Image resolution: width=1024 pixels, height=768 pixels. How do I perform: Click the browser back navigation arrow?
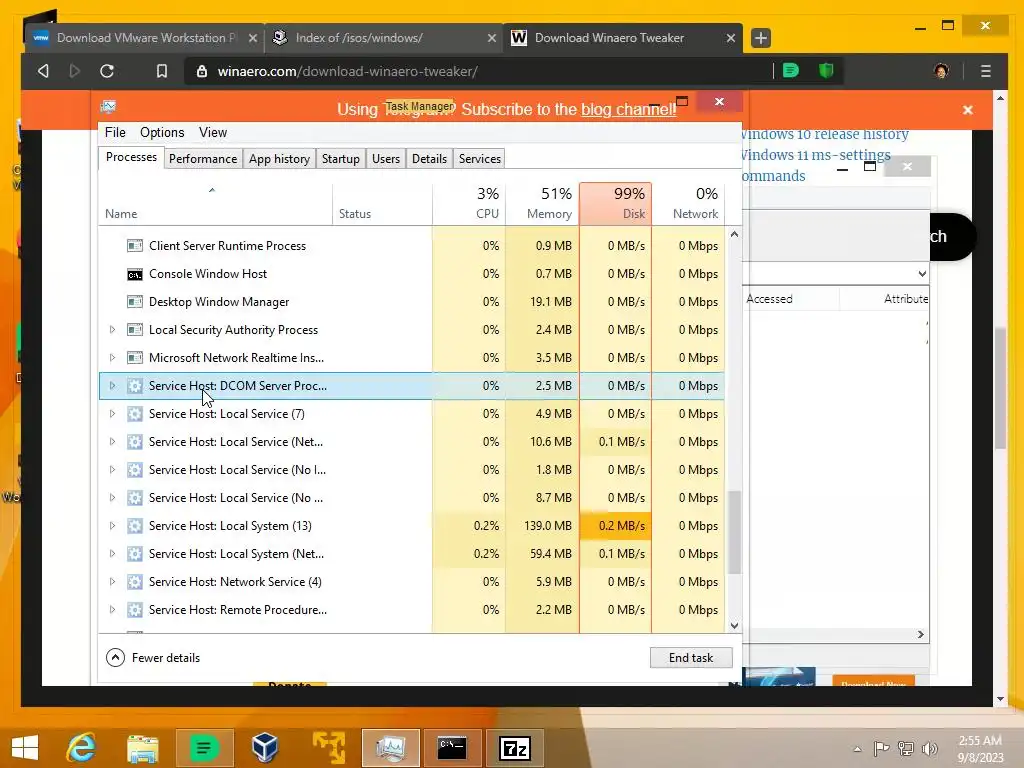43,71
